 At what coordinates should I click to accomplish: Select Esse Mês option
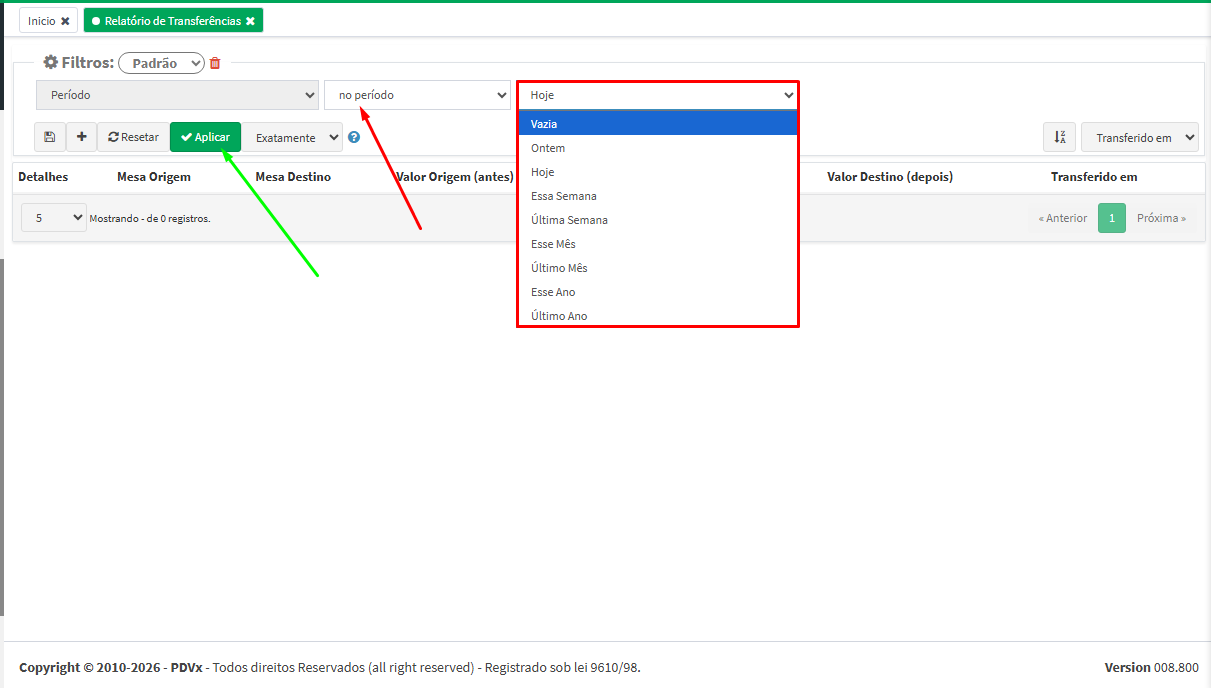tap(658, 244)
